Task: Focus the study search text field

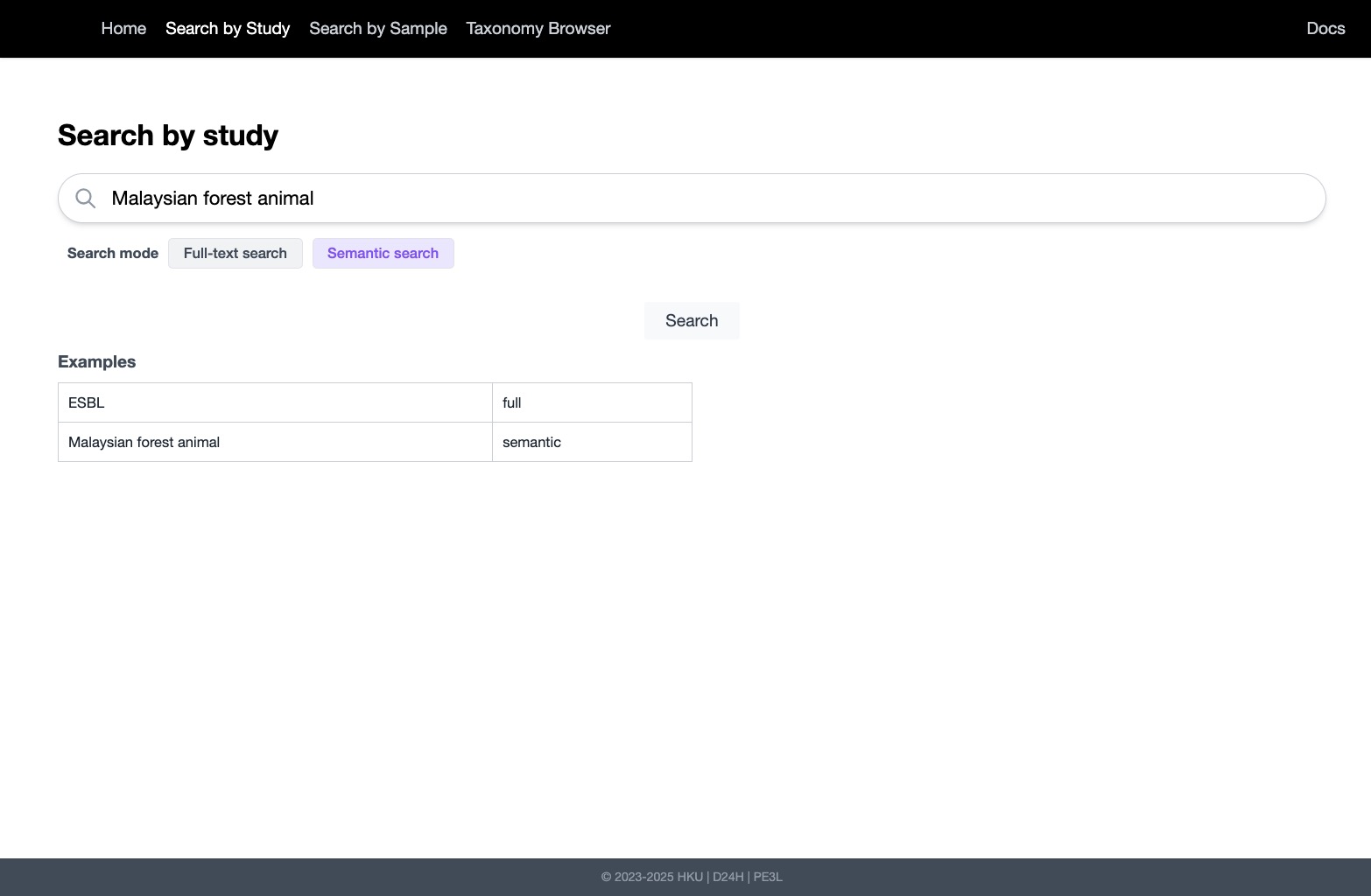Action: (692, 199)
